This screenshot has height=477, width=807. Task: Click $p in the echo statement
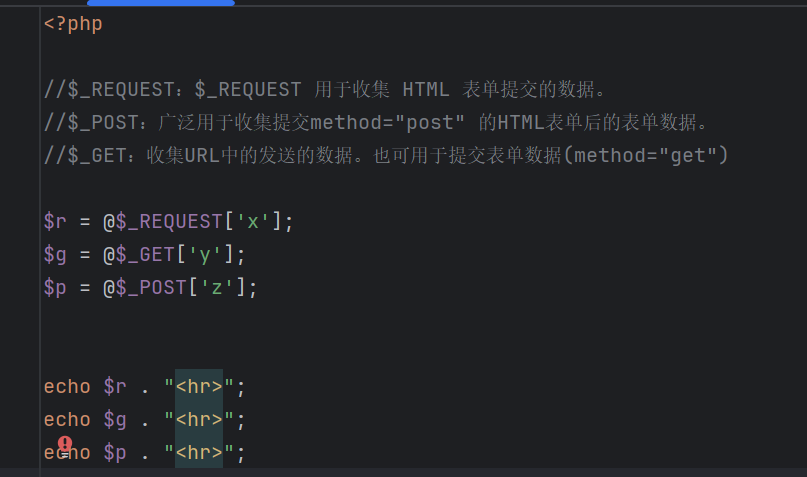tap(115, 453)
